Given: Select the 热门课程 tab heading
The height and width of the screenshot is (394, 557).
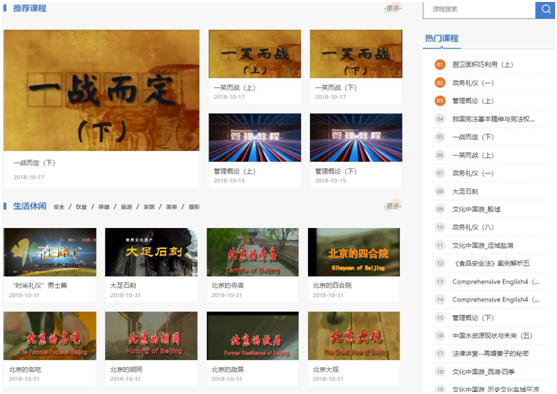Looking at the screenshot, I should [442, 38].
